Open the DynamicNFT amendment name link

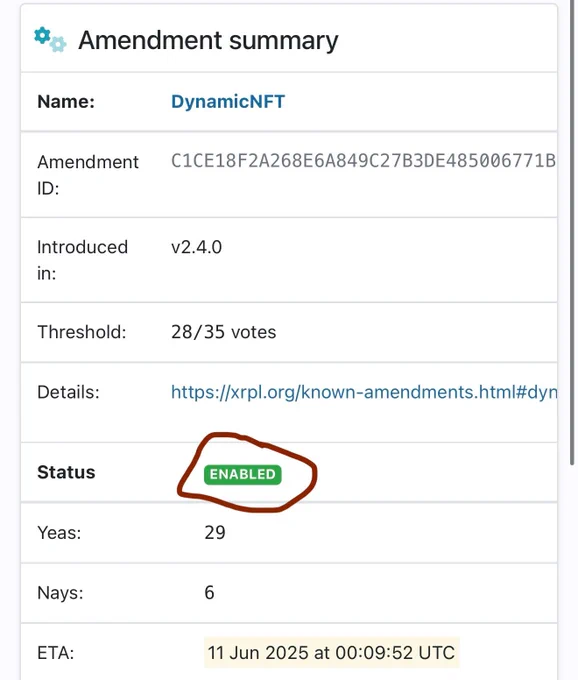pyautogui.click(x=228, y=101)
